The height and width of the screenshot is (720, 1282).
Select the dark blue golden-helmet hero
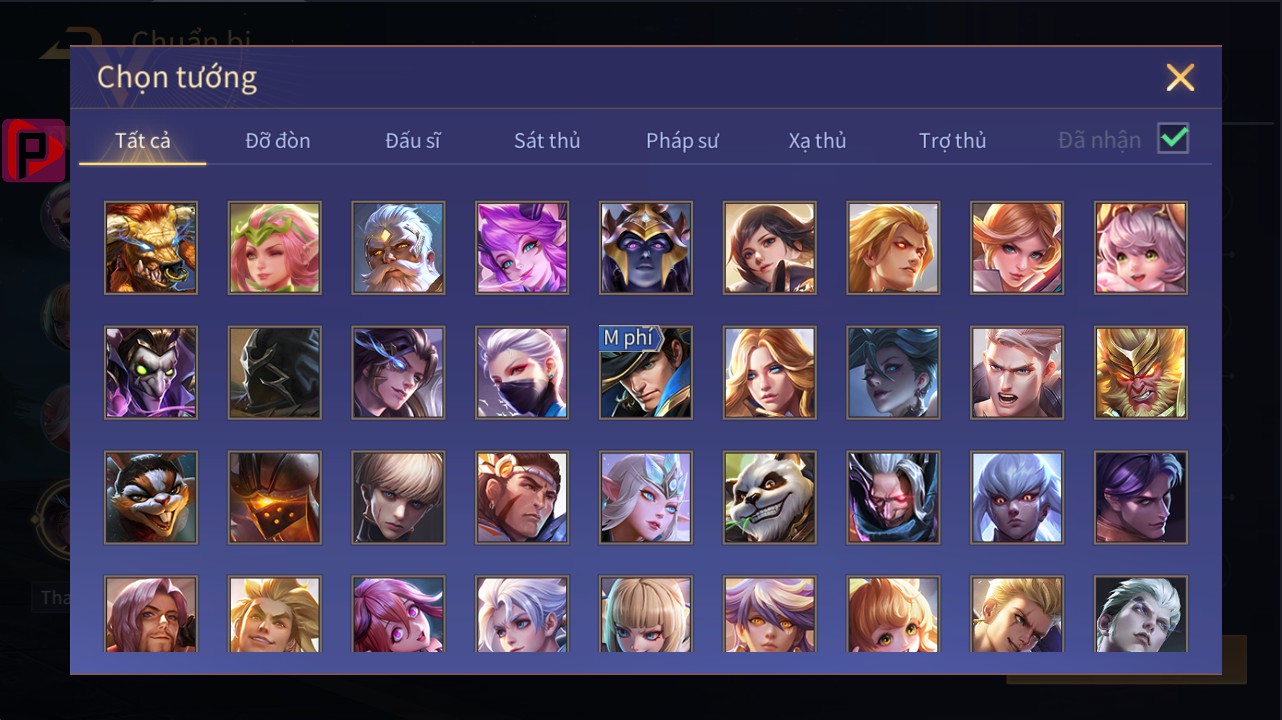[646, 248]
